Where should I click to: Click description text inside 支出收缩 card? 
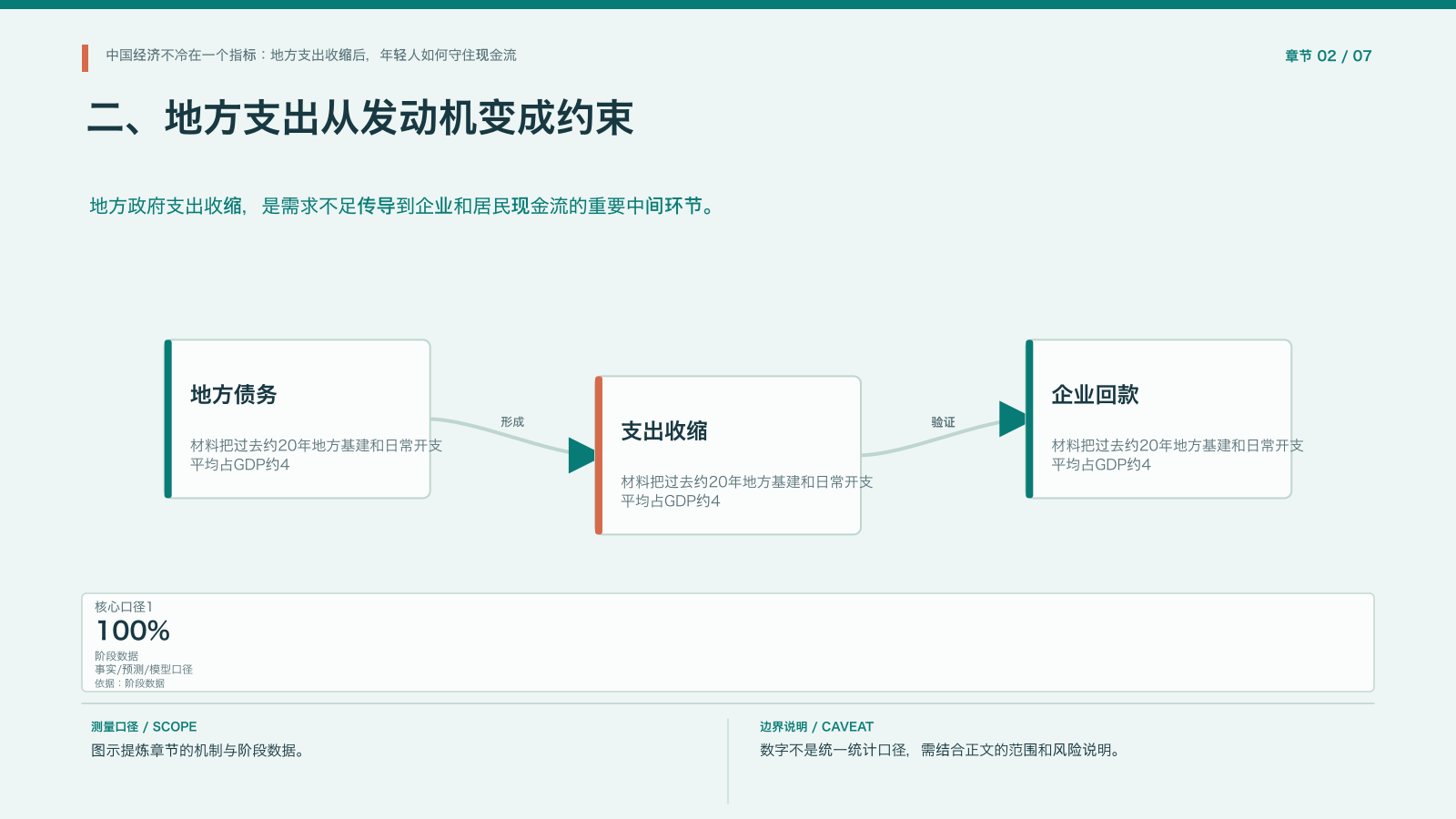[x=746, y=491]
